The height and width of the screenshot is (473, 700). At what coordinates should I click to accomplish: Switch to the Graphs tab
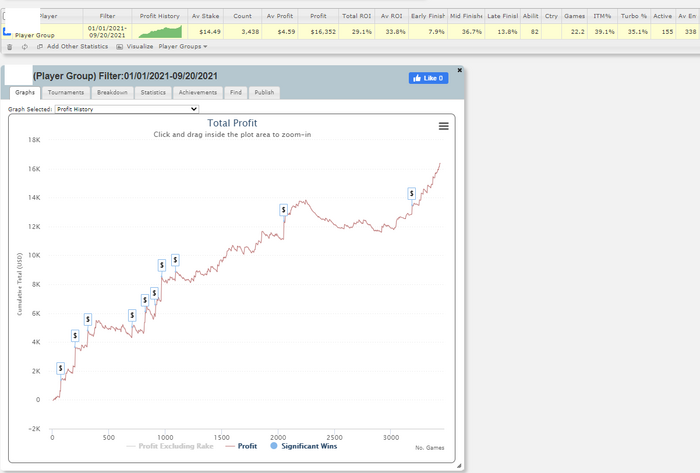pyautogui.click(x=25, y=92)
